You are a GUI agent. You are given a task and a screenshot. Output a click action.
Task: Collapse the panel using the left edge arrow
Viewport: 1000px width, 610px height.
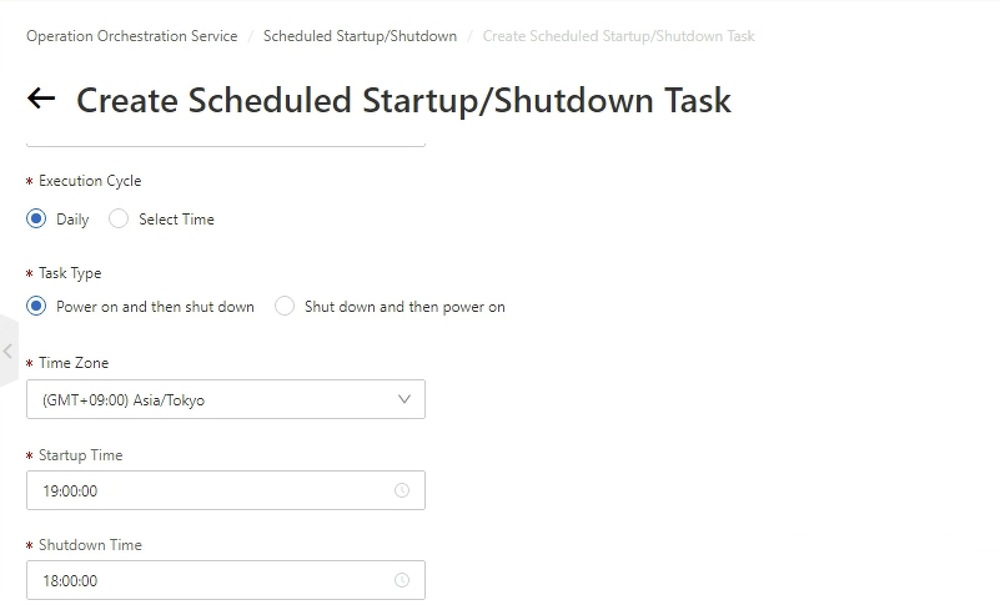point(8,351)
